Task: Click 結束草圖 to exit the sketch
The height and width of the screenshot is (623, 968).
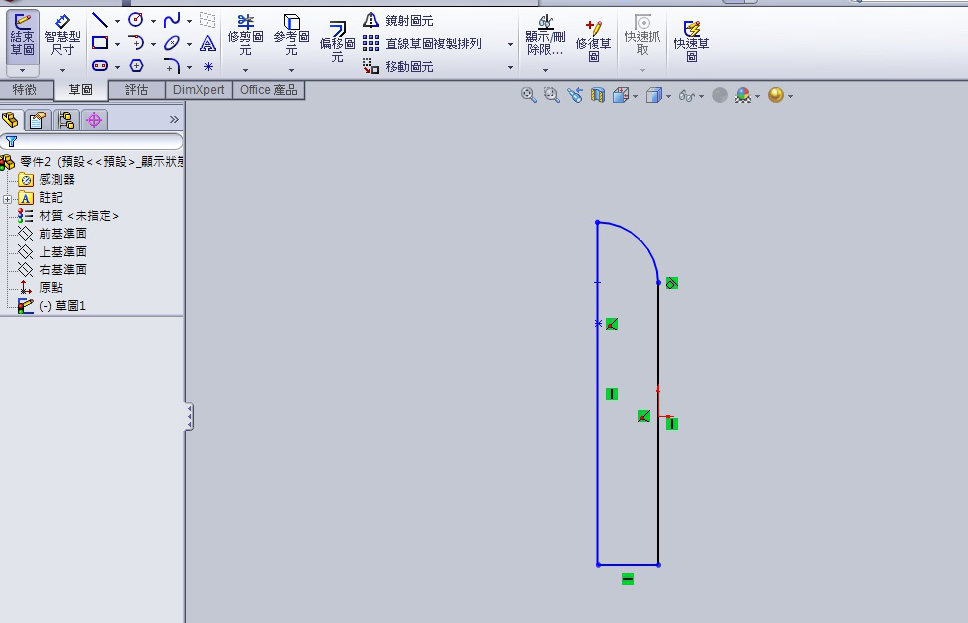Action: tap(22, 35)
